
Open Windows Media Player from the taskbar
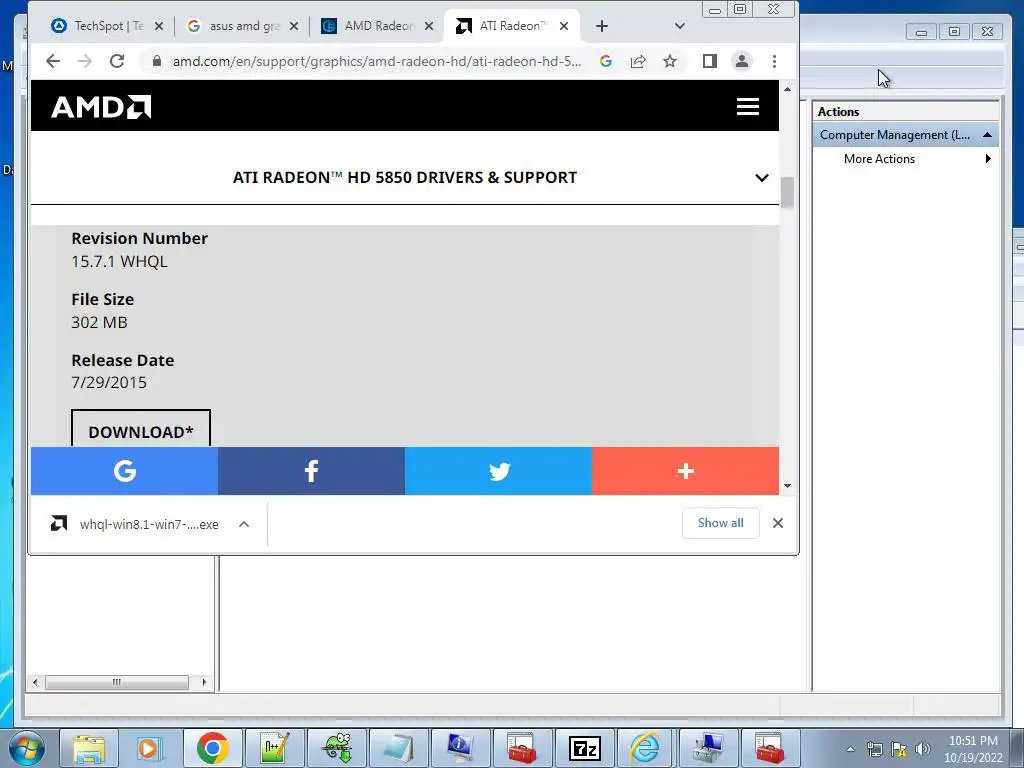(x=150, y=748)
